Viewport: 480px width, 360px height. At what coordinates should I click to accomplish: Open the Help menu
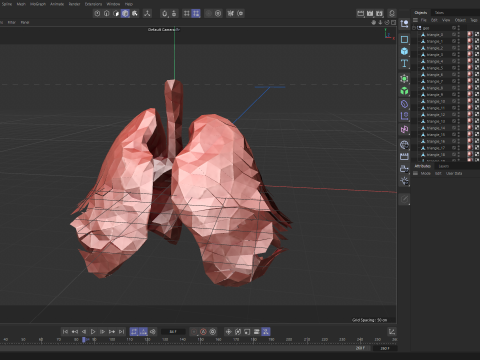129,4
